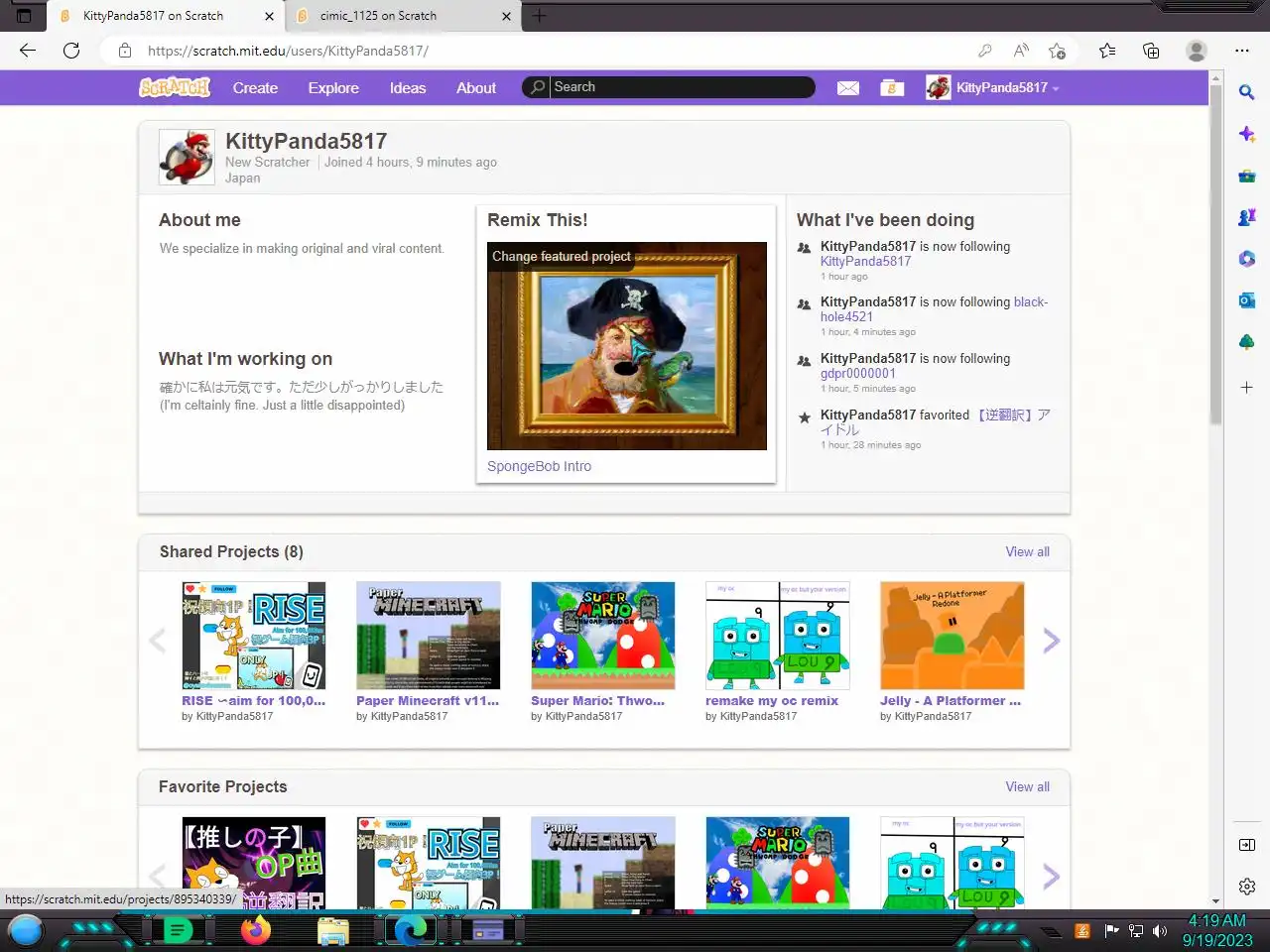Click the search magnifier icon in Scratch bar

[x=538, y=87]
